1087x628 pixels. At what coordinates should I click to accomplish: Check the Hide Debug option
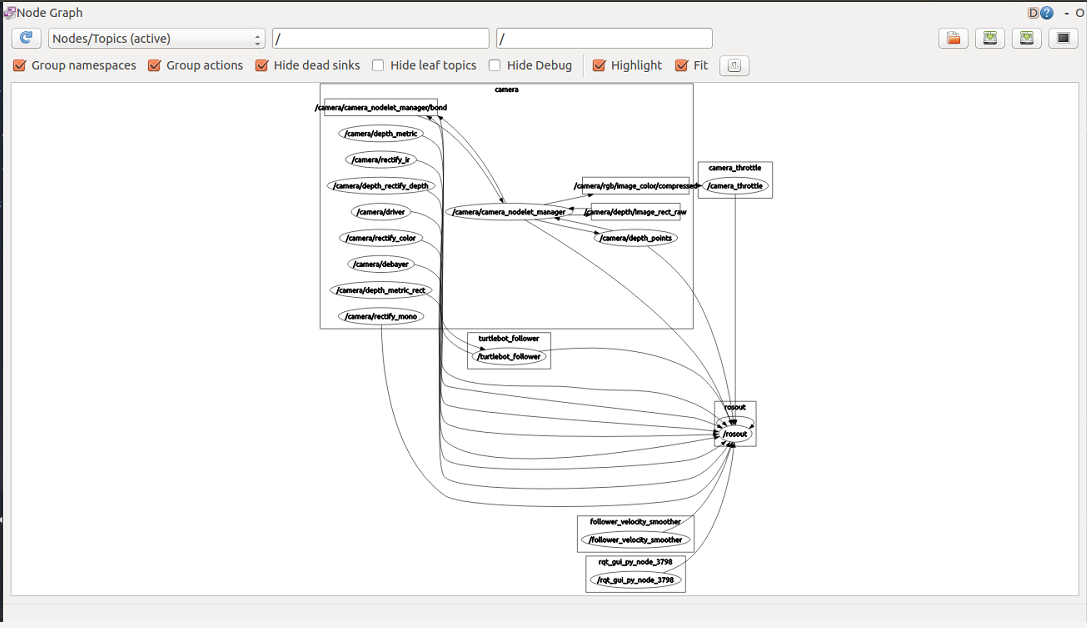494,65
